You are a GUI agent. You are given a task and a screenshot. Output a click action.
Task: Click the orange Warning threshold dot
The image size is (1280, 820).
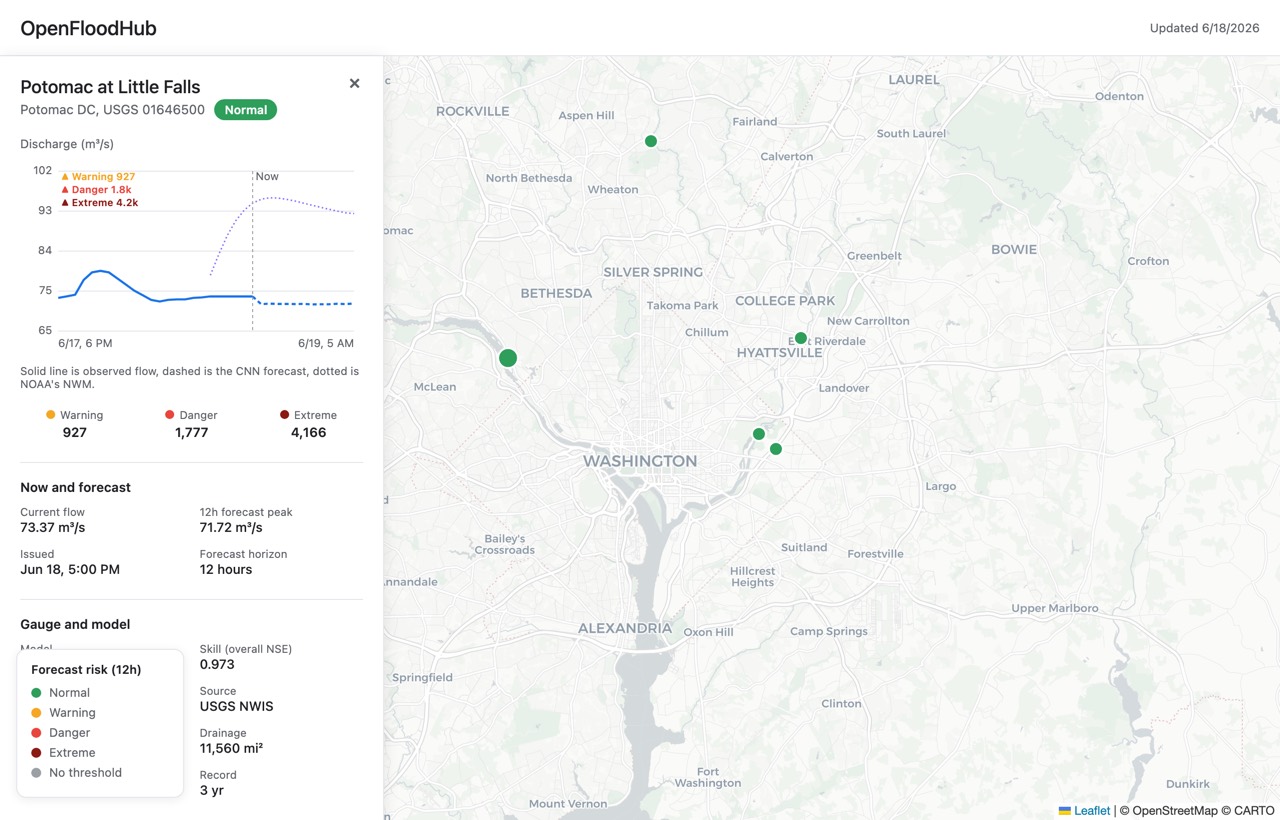click(51, 415)
